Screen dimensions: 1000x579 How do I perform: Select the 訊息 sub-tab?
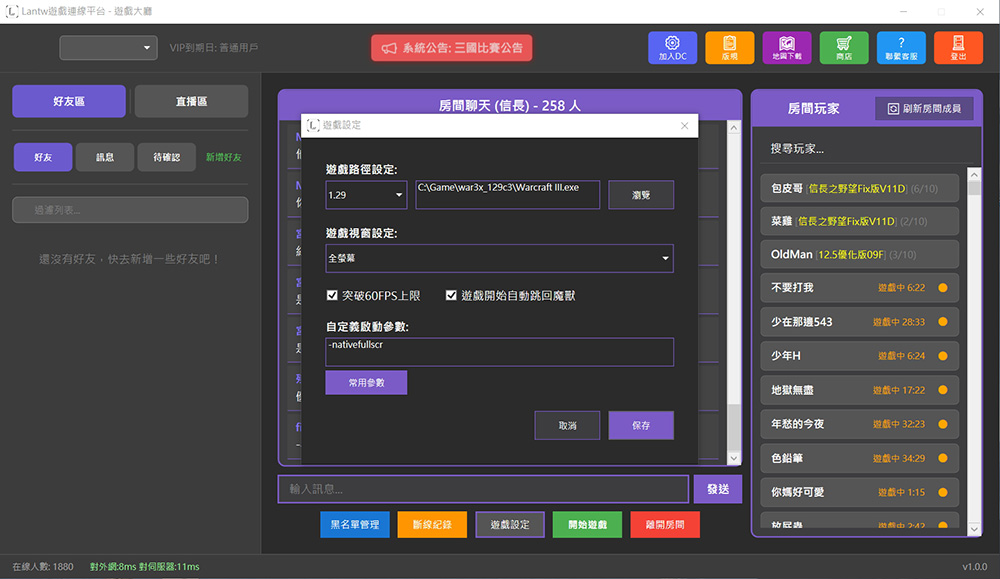pos(105,157)
